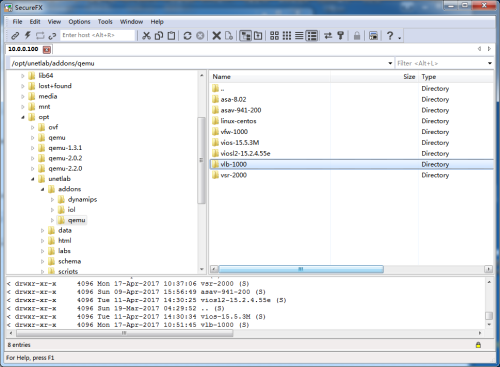Click the tab scroll right arrow
Screen dimensions: 500x367
click(x=489, y=49)
